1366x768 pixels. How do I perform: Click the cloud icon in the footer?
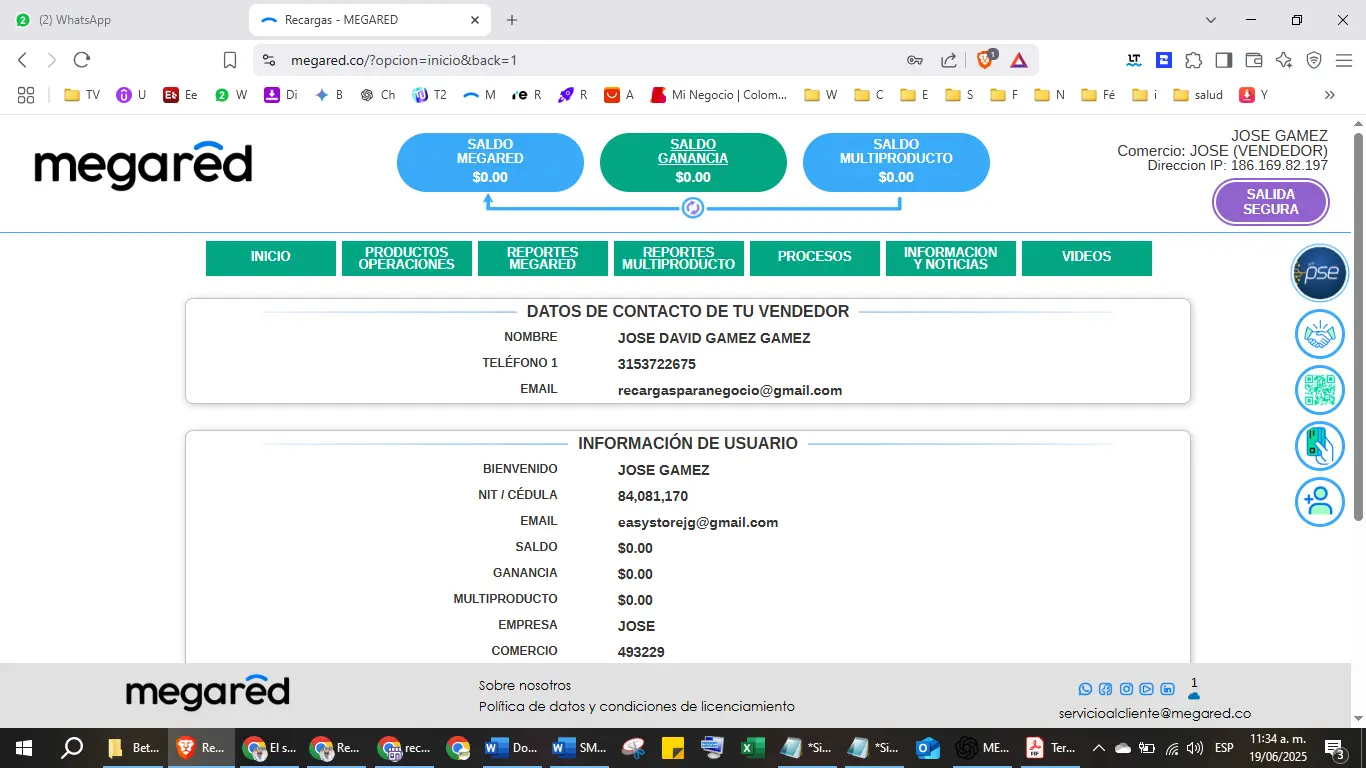[x=1194, y=694]
